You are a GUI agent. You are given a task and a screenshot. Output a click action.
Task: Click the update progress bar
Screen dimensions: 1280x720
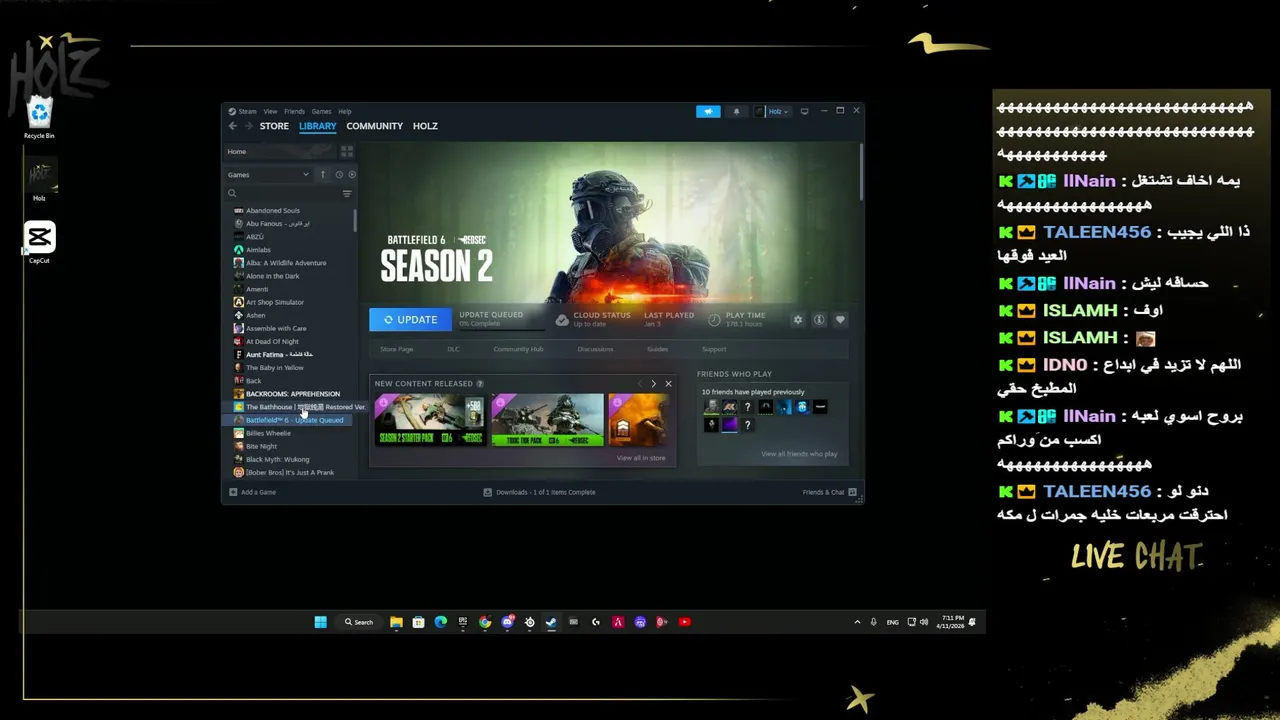[501, 328]
